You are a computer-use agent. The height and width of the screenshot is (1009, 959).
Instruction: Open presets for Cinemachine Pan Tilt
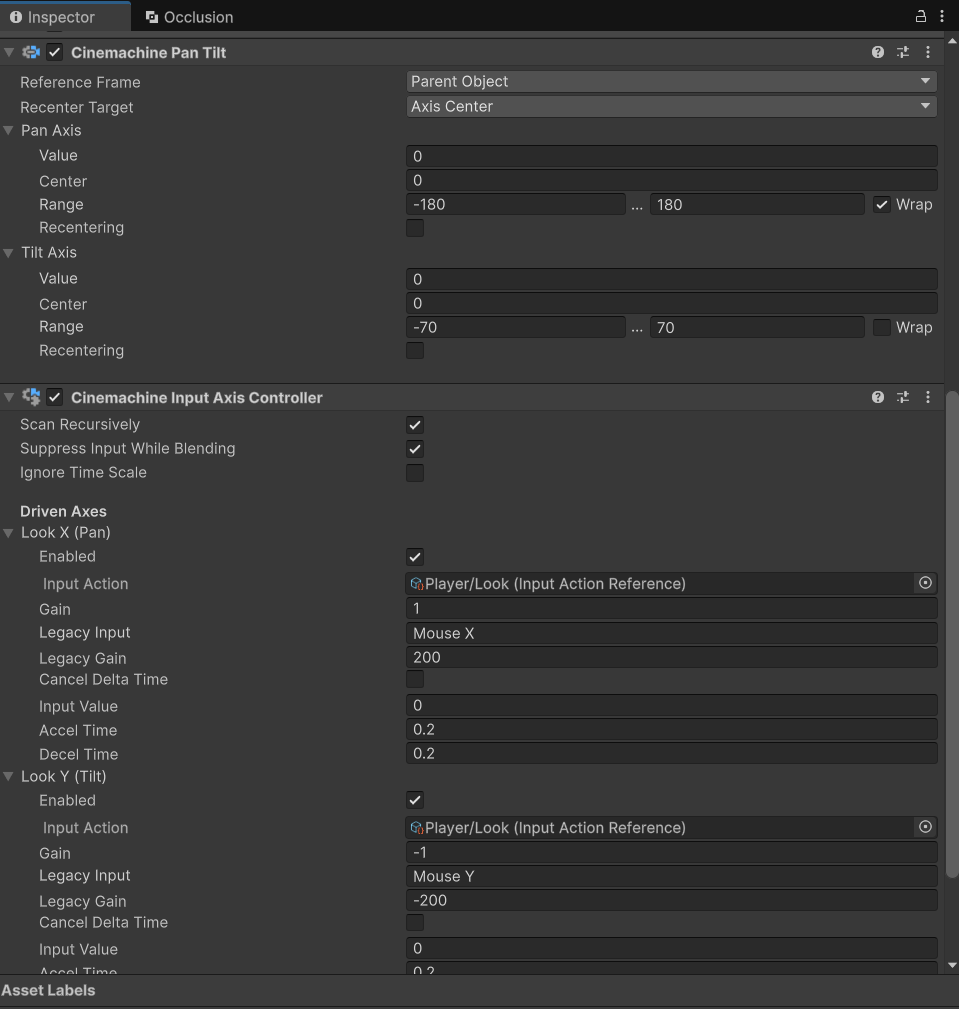point(902,51)
